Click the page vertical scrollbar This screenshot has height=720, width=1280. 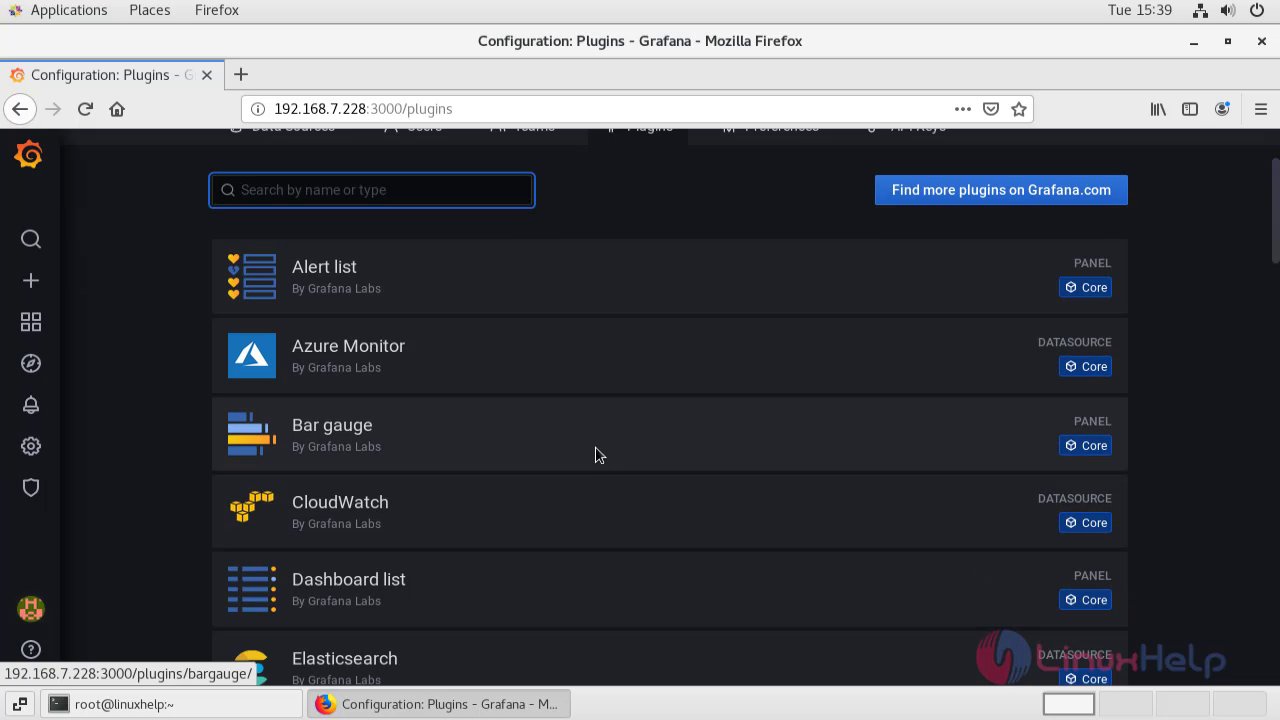1275,210
